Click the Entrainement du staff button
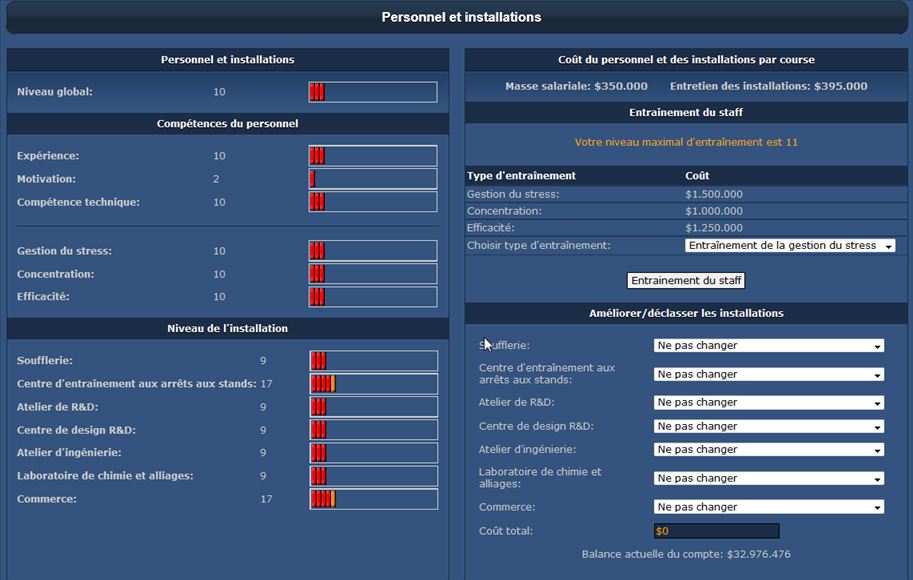 click(x=686, y=281)
